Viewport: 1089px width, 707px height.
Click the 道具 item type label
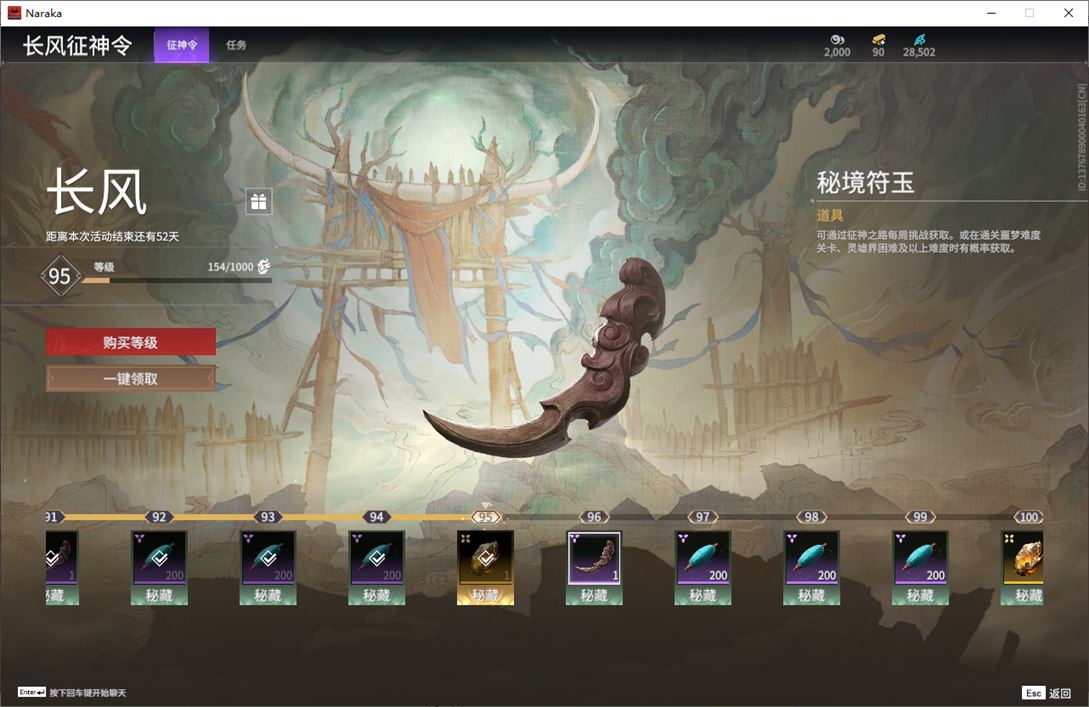830,215
